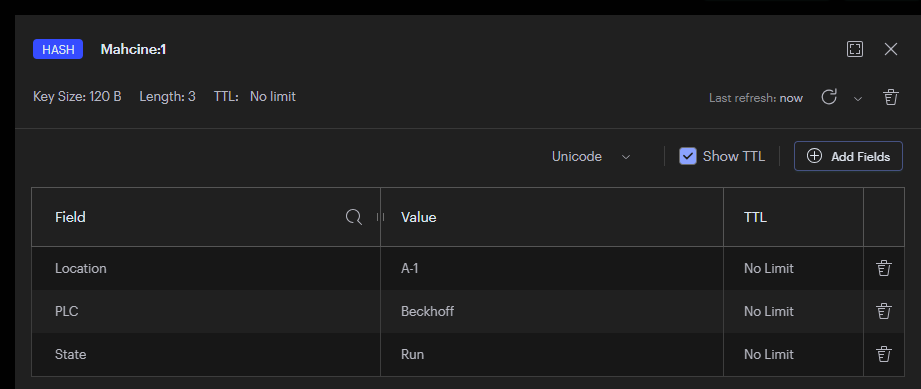Click the TTL No limit value in header
The height and width of the screenshot is (389, 921).
point(273,96)
